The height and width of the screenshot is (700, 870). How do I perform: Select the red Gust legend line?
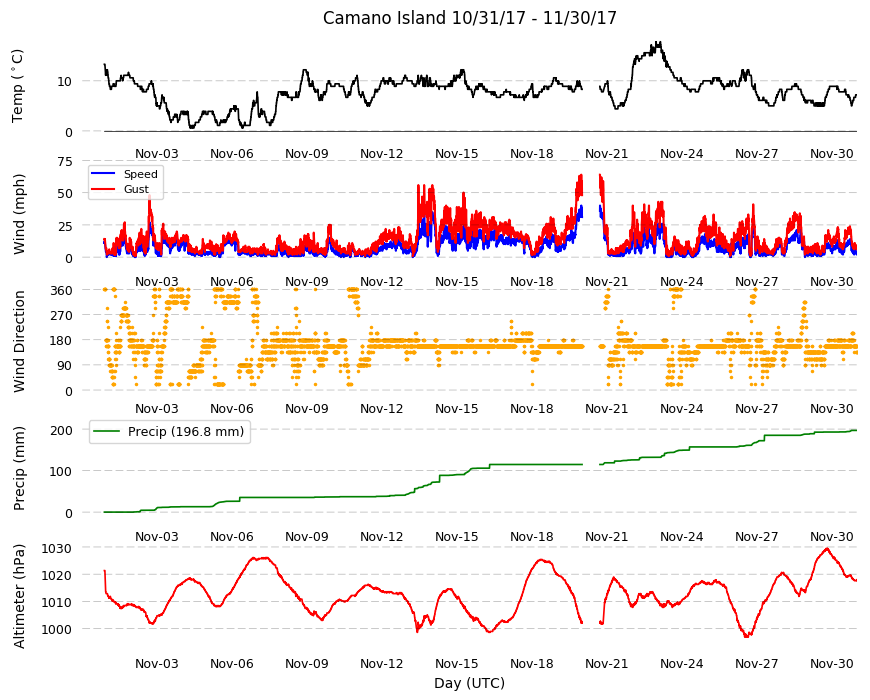click(103, 189)
